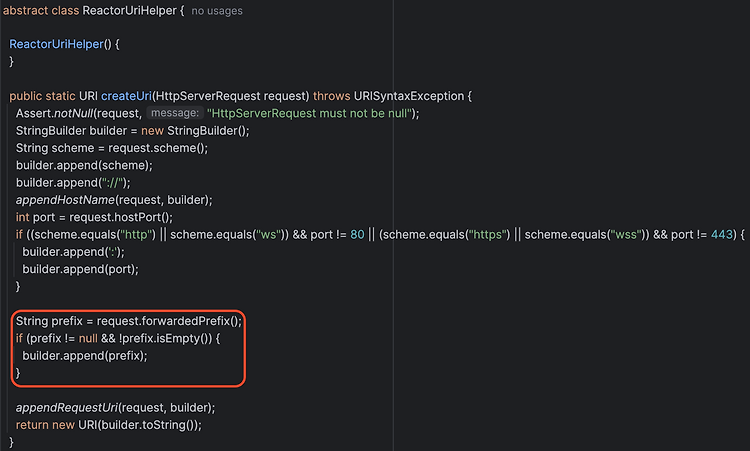
Task: Click the ReactorUriHelper constructor name
Action: tap(56, 44)
